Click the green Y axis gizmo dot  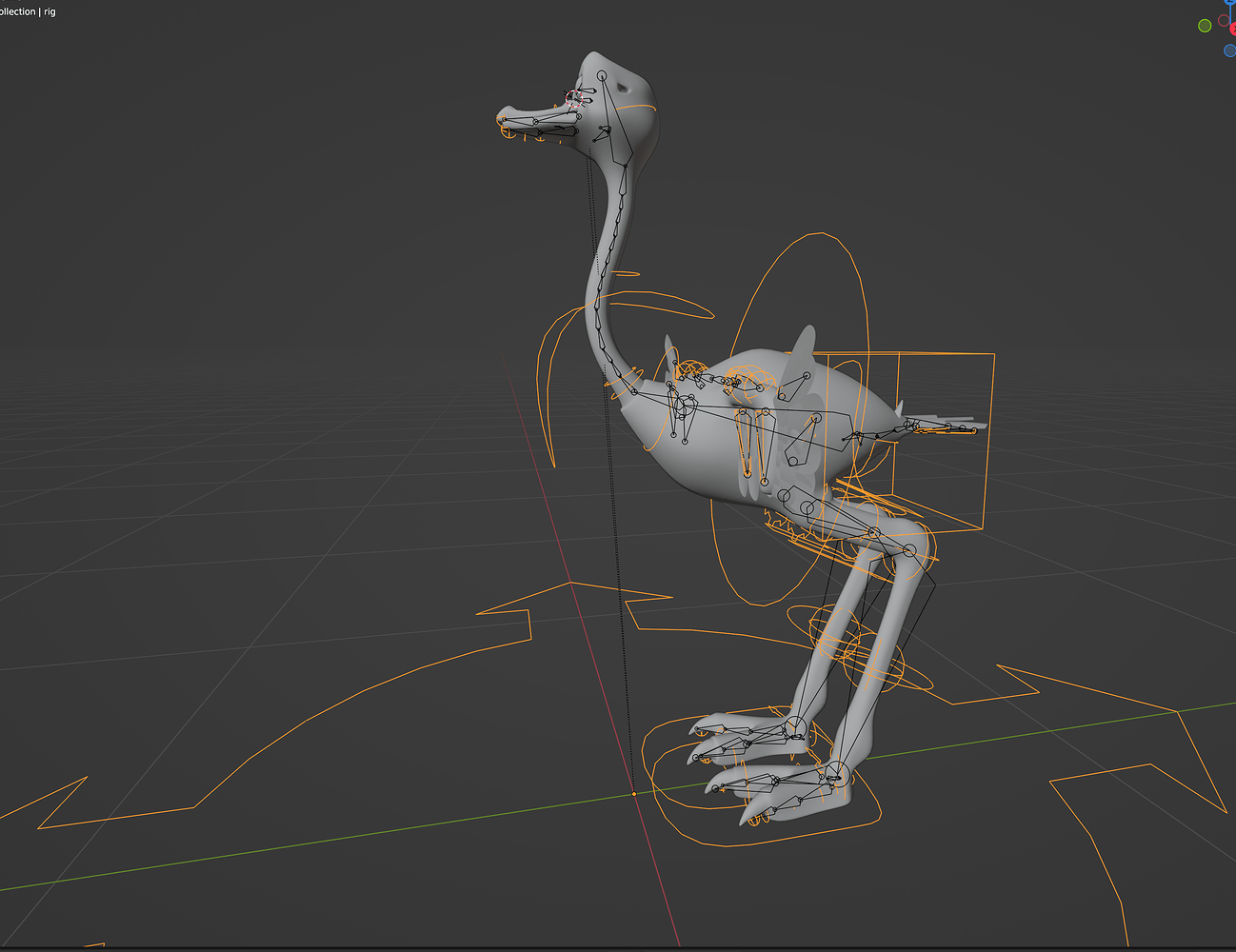[x=1205, y=26]
